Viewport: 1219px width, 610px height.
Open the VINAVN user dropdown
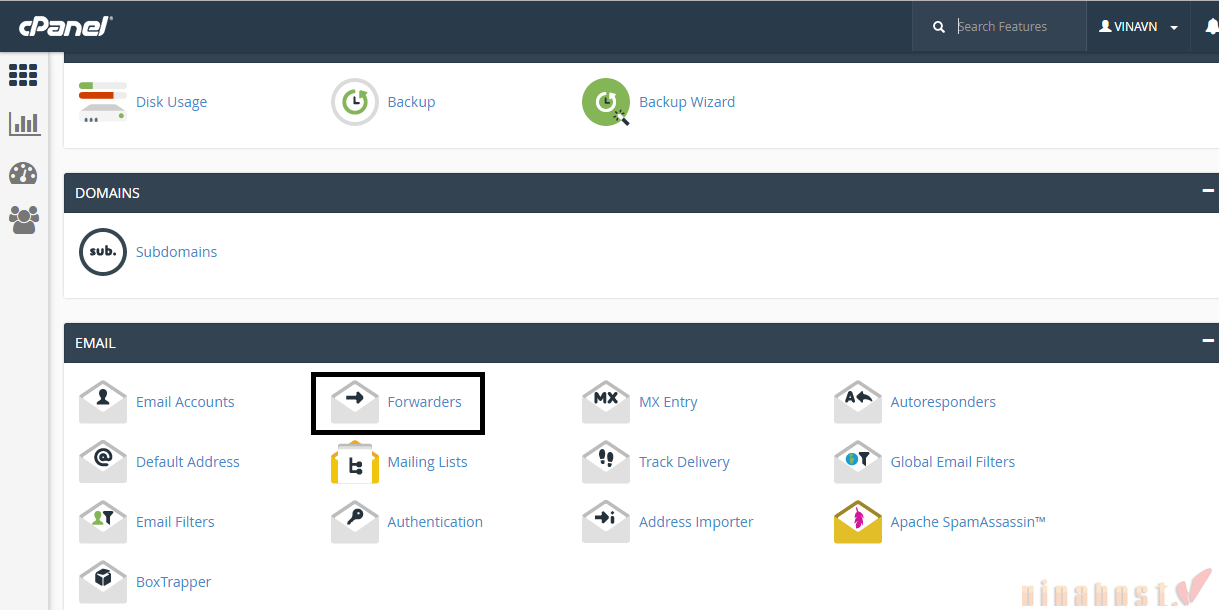[1139, 27]
